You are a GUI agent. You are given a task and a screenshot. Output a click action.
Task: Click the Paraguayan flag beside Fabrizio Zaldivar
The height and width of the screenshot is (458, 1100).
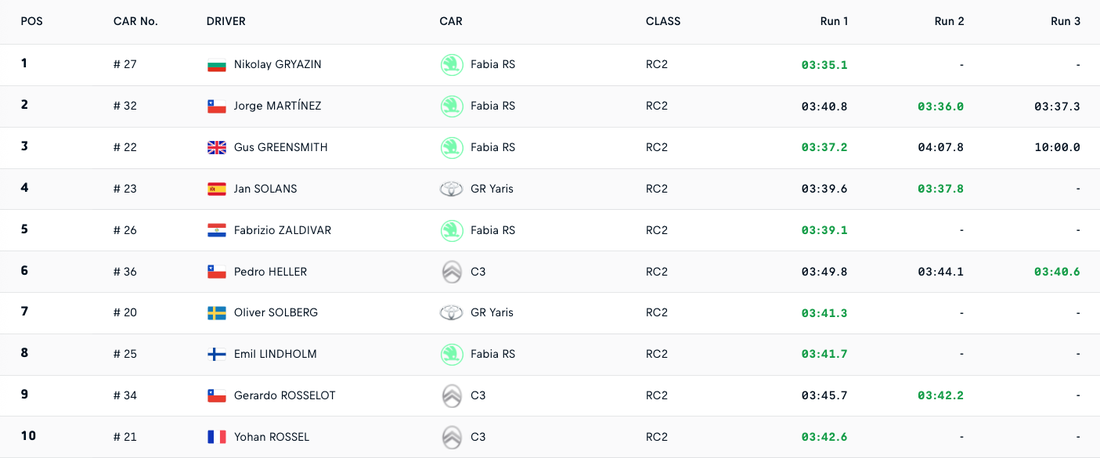coord(216,231)
